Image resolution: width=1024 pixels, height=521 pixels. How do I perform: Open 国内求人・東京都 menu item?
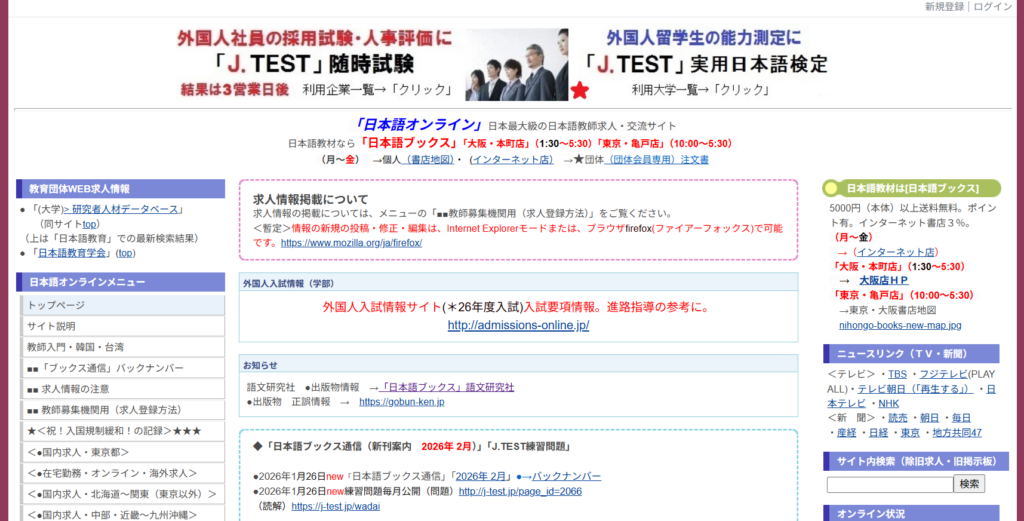123,452
